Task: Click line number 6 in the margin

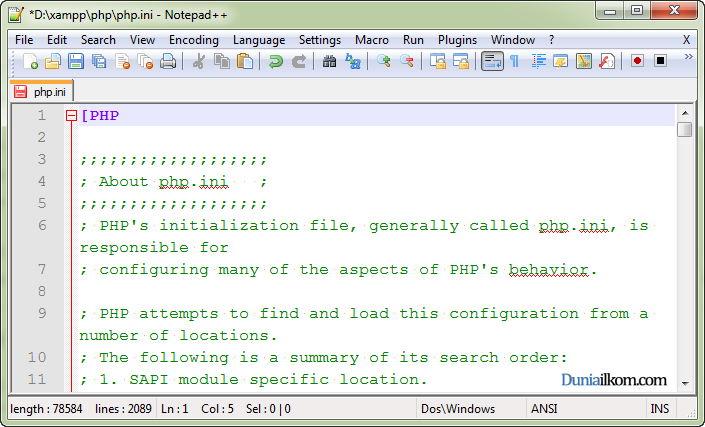Action: (42, 225)
